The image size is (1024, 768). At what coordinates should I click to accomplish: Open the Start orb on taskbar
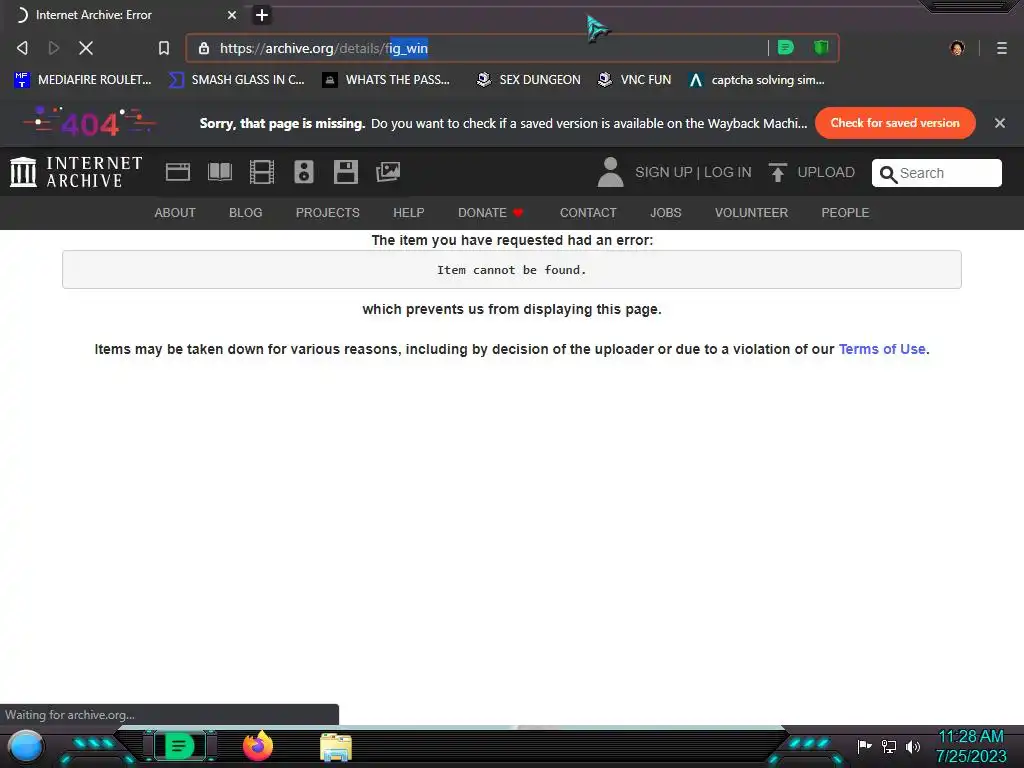coord(26,746)
